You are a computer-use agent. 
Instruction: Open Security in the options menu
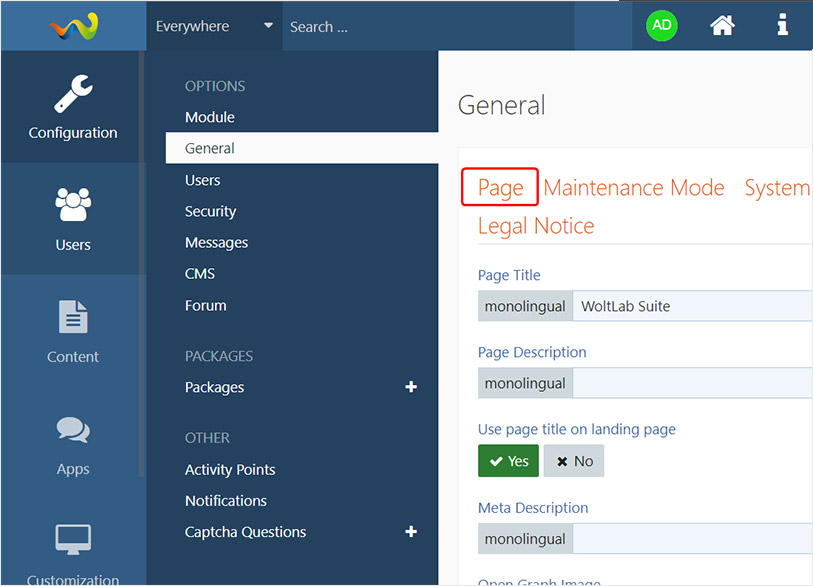[210, 211]
